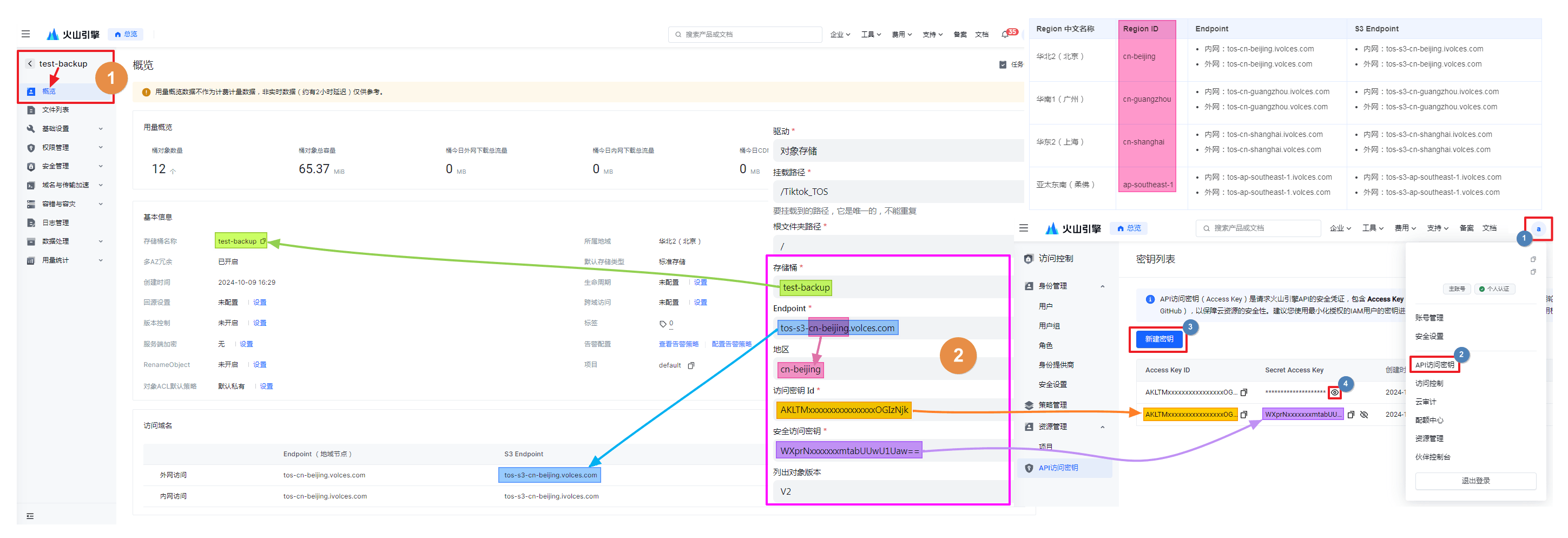This screenshot has width=1568, height=538.
Task: Hide the visible Secret Access Key
Action: [1364, 415]
